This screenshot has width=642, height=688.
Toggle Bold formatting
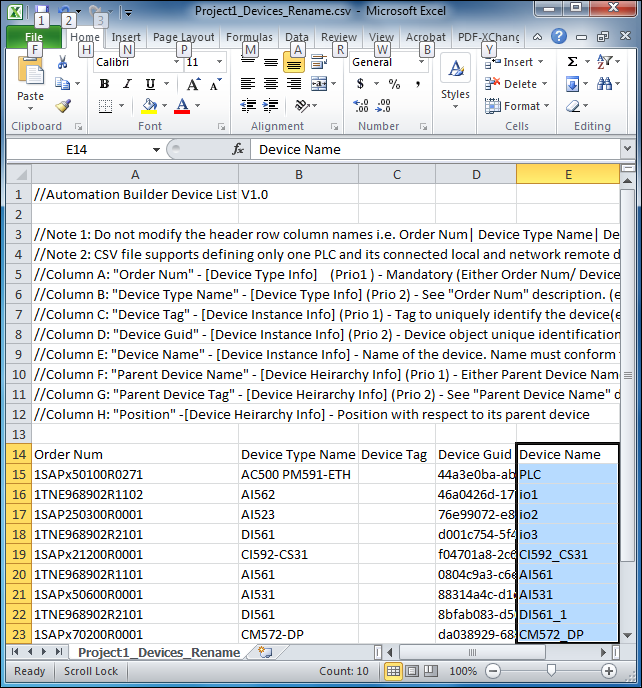(104, 84)
